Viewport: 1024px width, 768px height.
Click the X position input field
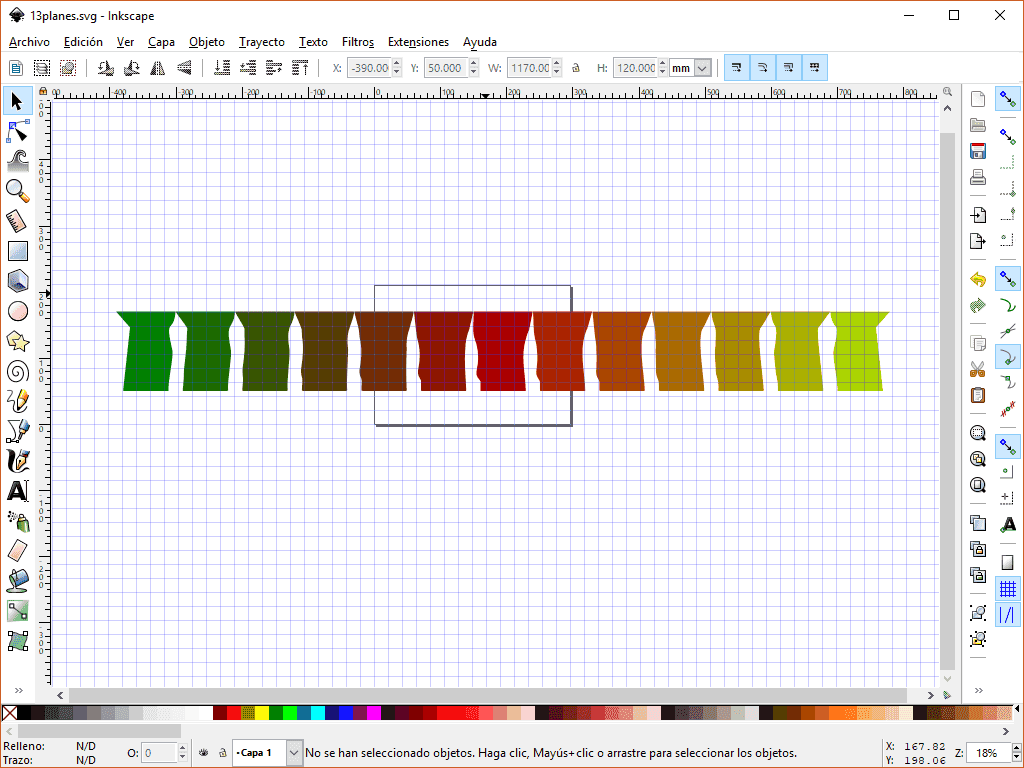pos(368,68)
